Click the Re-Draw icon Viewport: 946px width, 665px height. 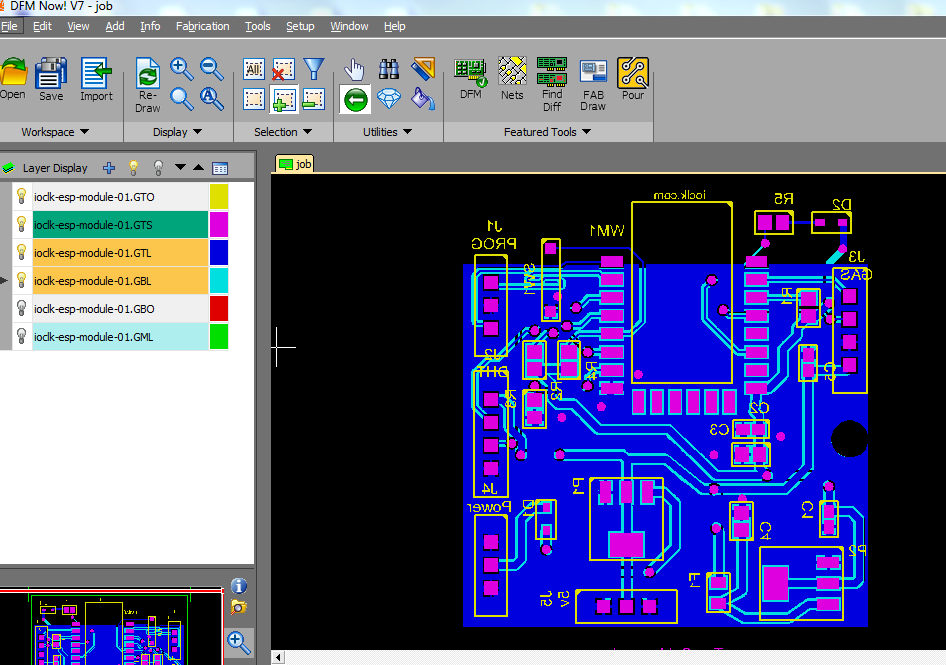point(148,74)
